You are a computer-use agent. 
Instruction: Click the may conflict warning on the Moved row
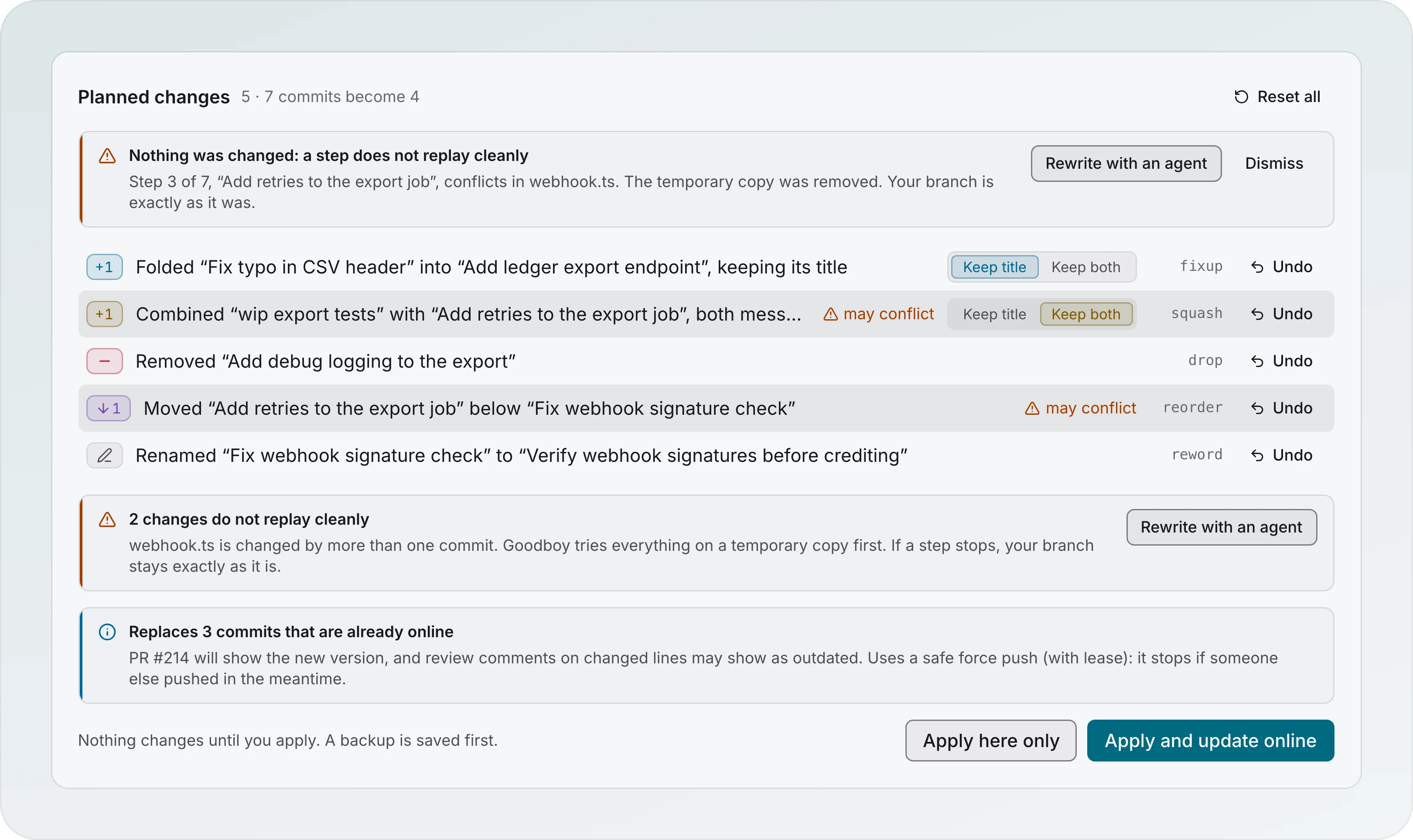[1080, 407]
